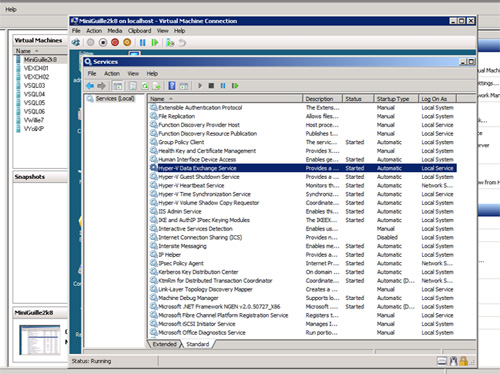The image size is (500, 374).
Task: Click the Forward arrow in Services toolbar
Action: (x=101, y=86)
